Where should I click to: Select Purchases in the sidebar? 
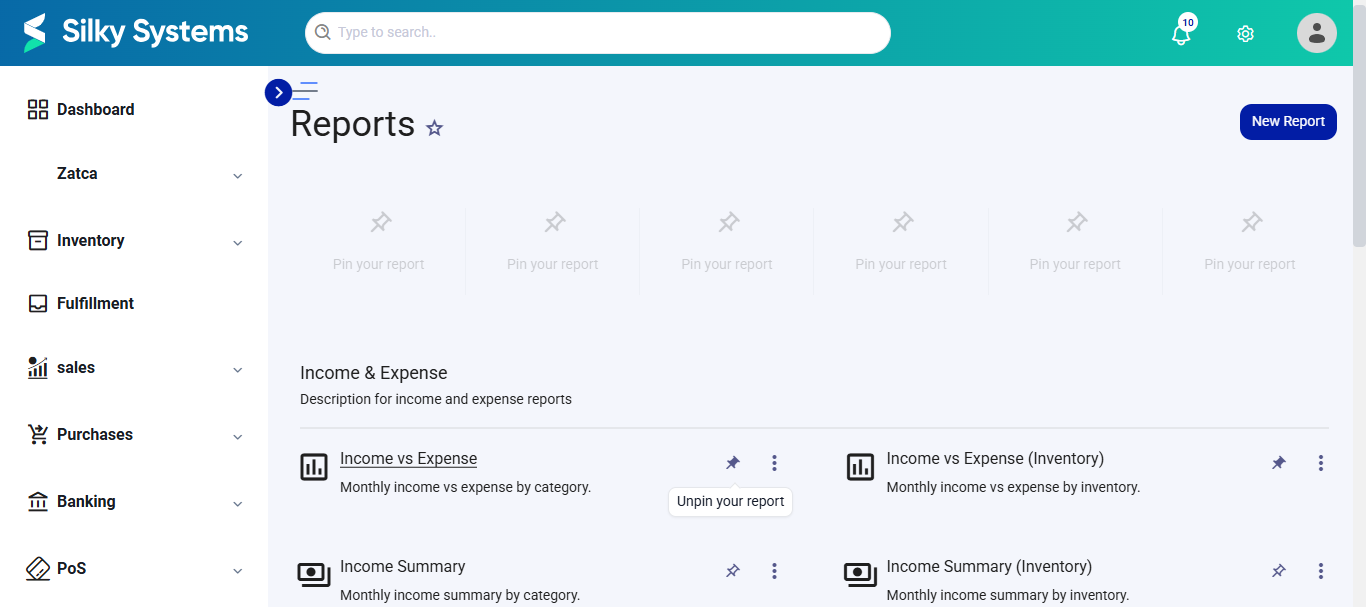tap(95, 435)
